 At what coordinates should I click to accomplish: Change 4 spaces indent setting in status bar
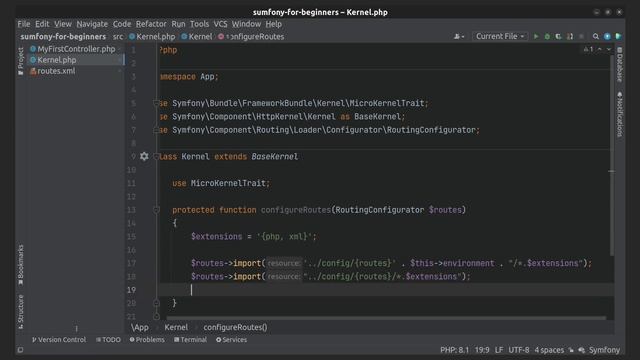pyautogui.click(x=549, y=350)
